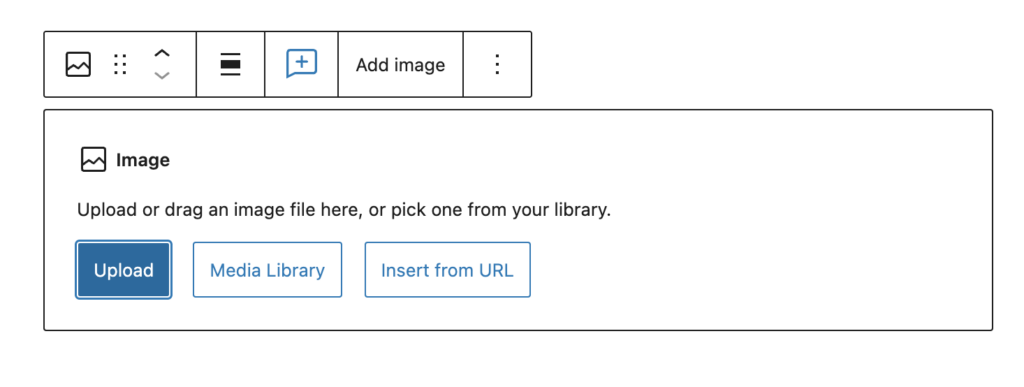Viewport: 1024px width, 387px height.
Task: Open the three-dot block options menu
Action: click(x=497, y=65)
